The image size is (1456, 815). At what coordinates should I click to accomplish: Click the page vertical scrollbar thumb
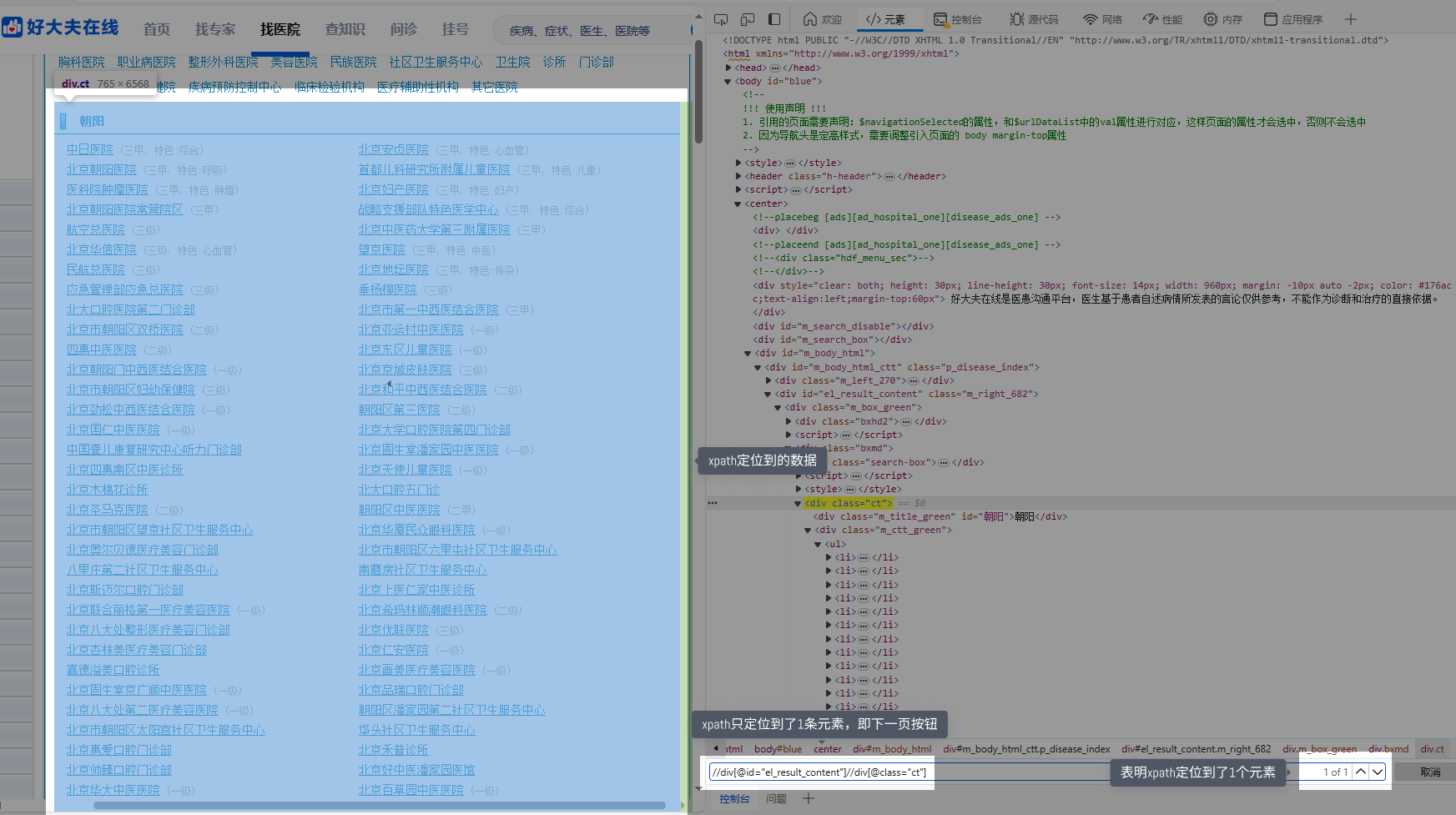coord(698,92)
